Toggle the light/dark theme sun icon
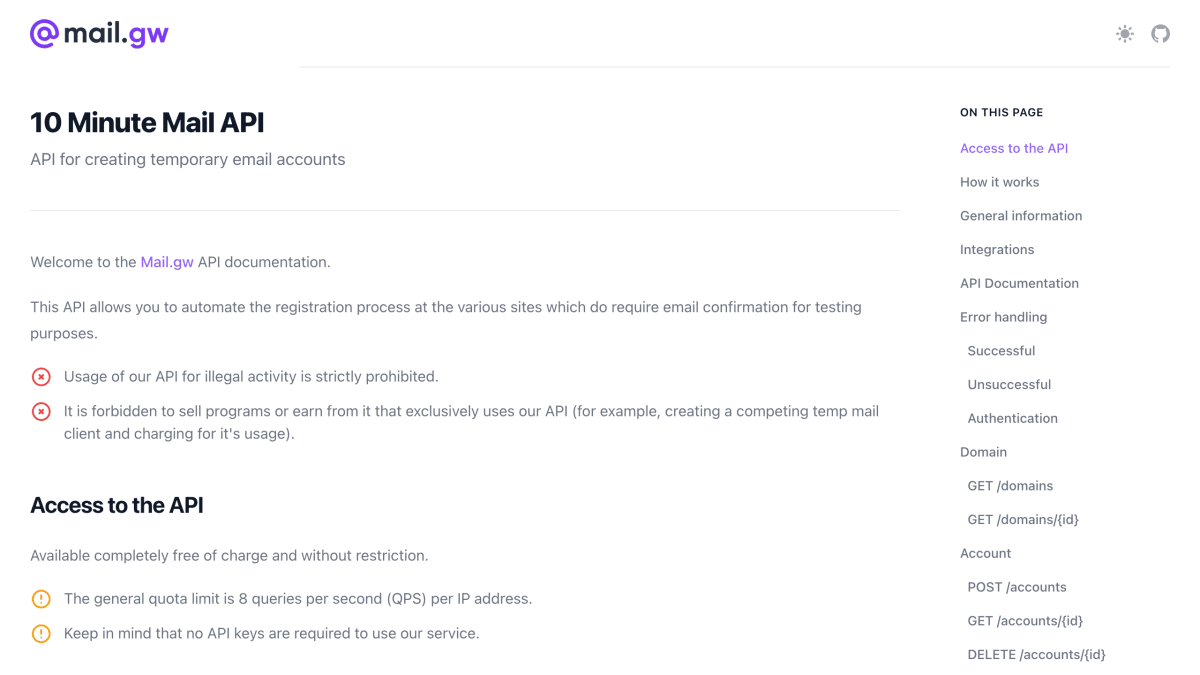 1125,34
